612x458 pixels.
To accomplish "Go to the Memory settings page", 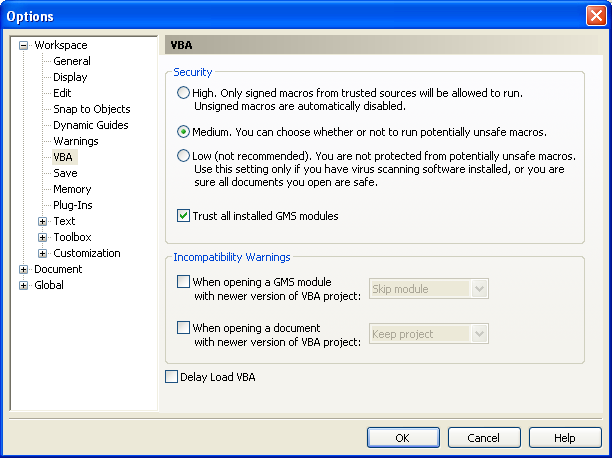I will [x=72, y=189].
